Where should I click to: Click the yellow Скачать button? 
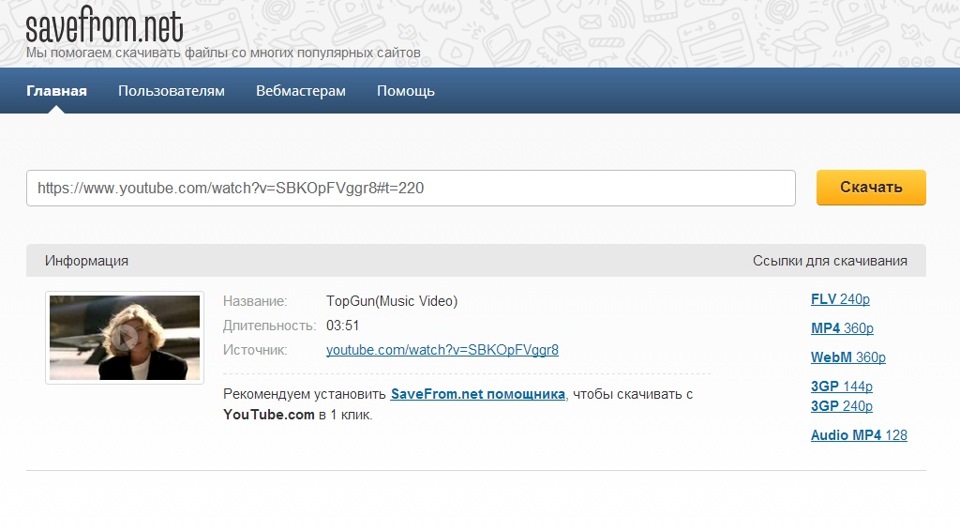(871, 187)
